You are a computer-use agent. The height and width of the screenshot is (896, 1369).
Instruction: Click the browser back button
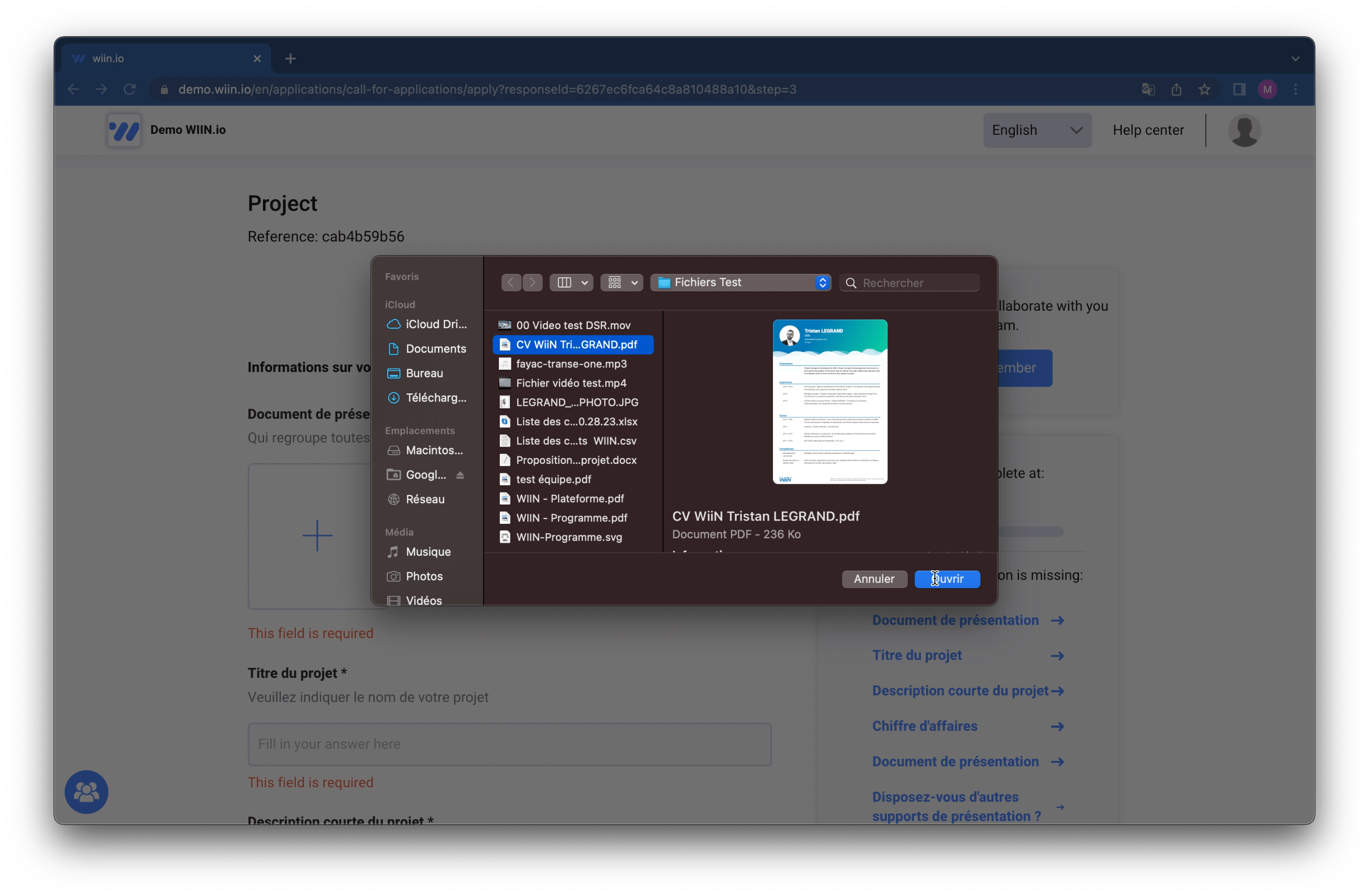(x=73, y=89)
